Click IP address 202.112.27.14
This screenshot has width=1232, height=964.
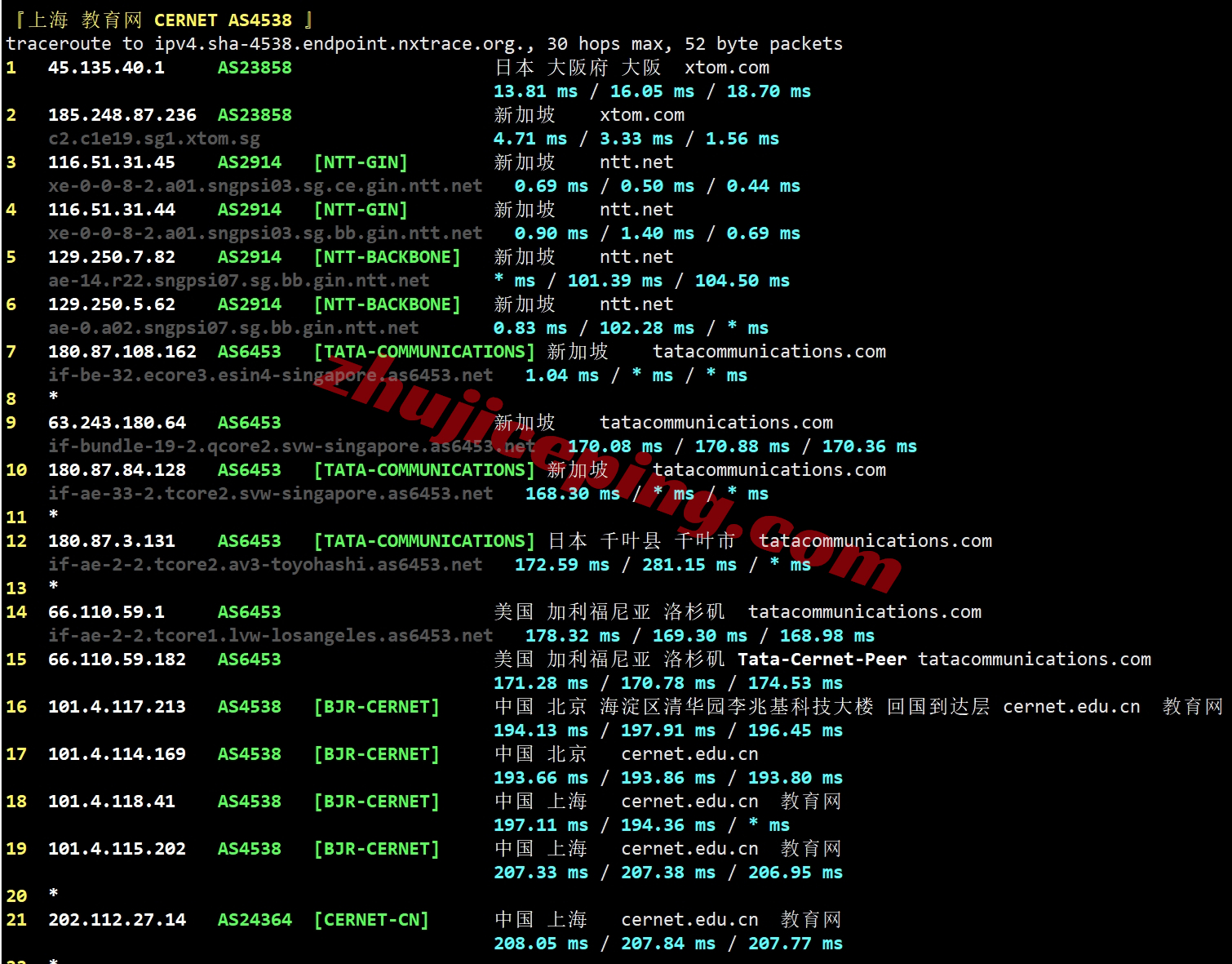click(x=117, y=919)
